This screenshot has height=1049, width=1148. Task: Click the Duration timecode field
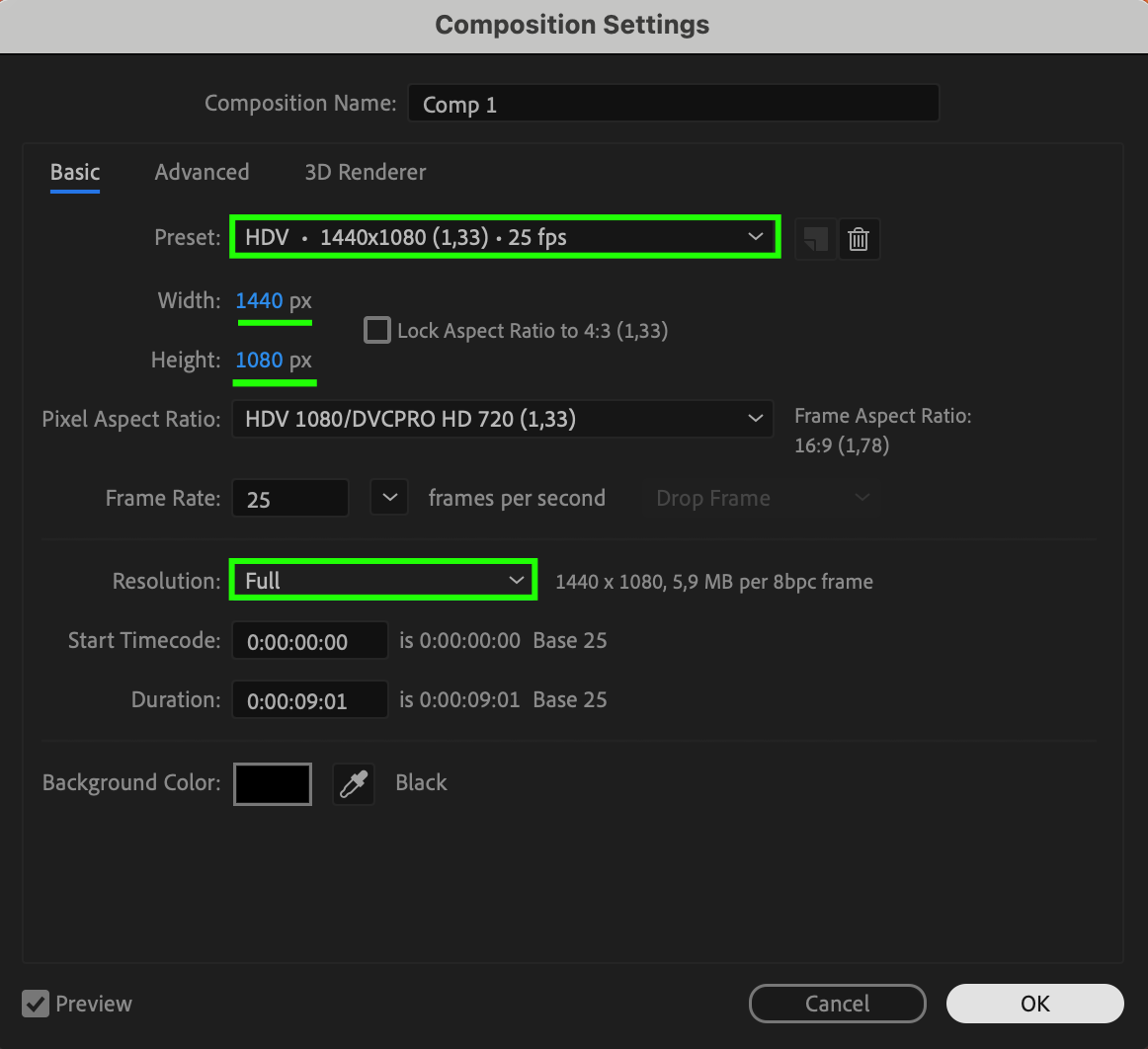tap(310, 701)
